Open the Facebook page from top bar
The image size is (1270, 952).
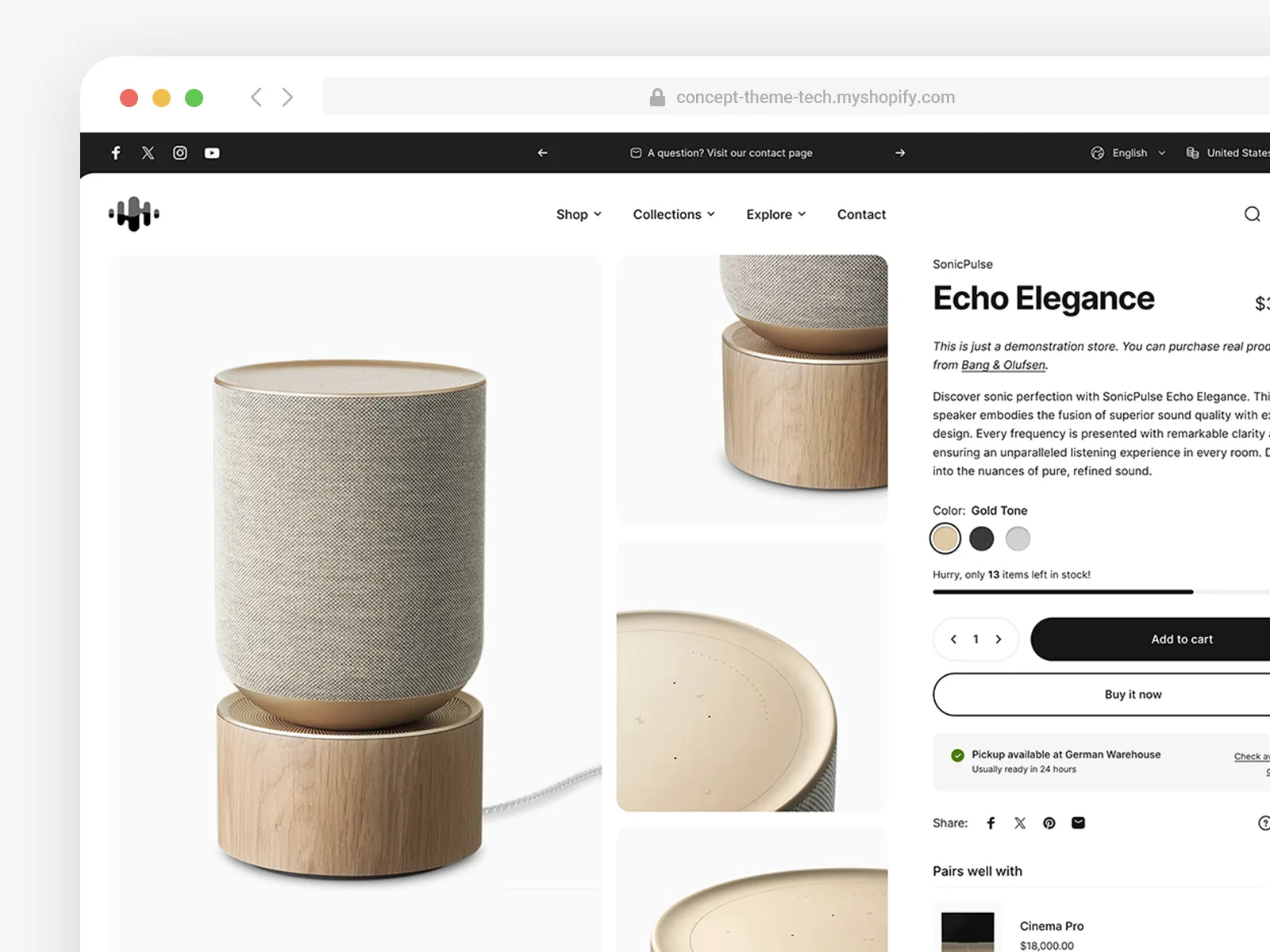116,153
